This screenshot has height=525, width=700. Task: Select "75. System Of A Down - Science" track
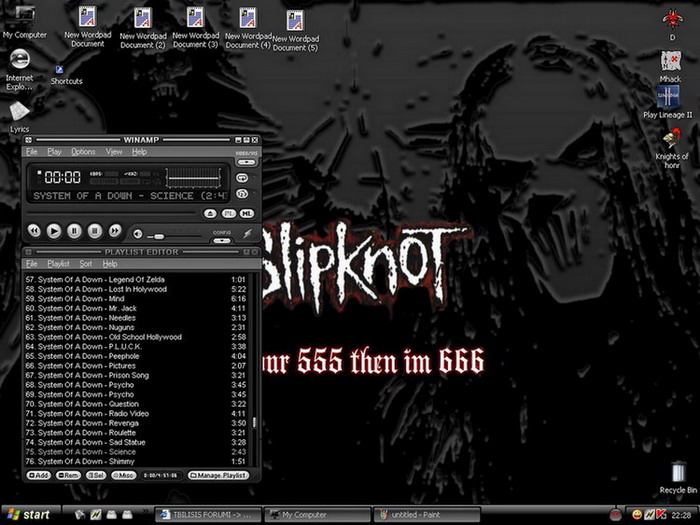click(136, 452)
